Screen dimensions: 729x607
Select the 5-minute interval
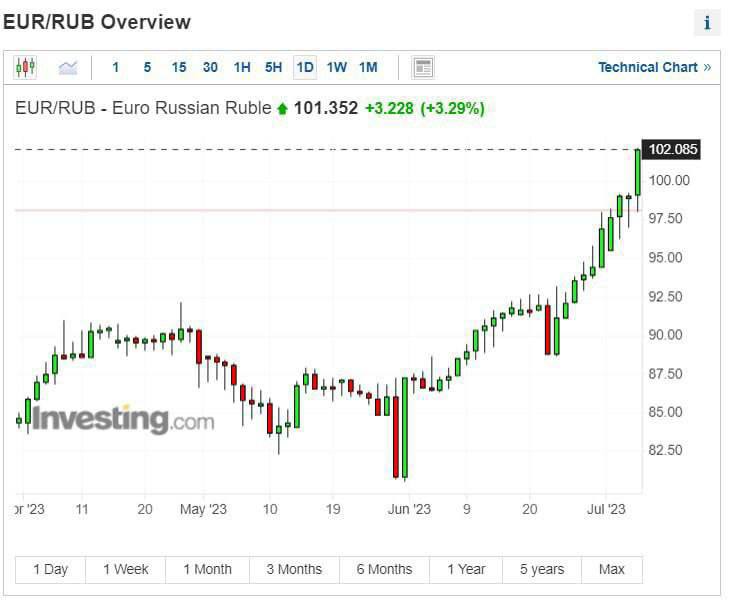147,67
